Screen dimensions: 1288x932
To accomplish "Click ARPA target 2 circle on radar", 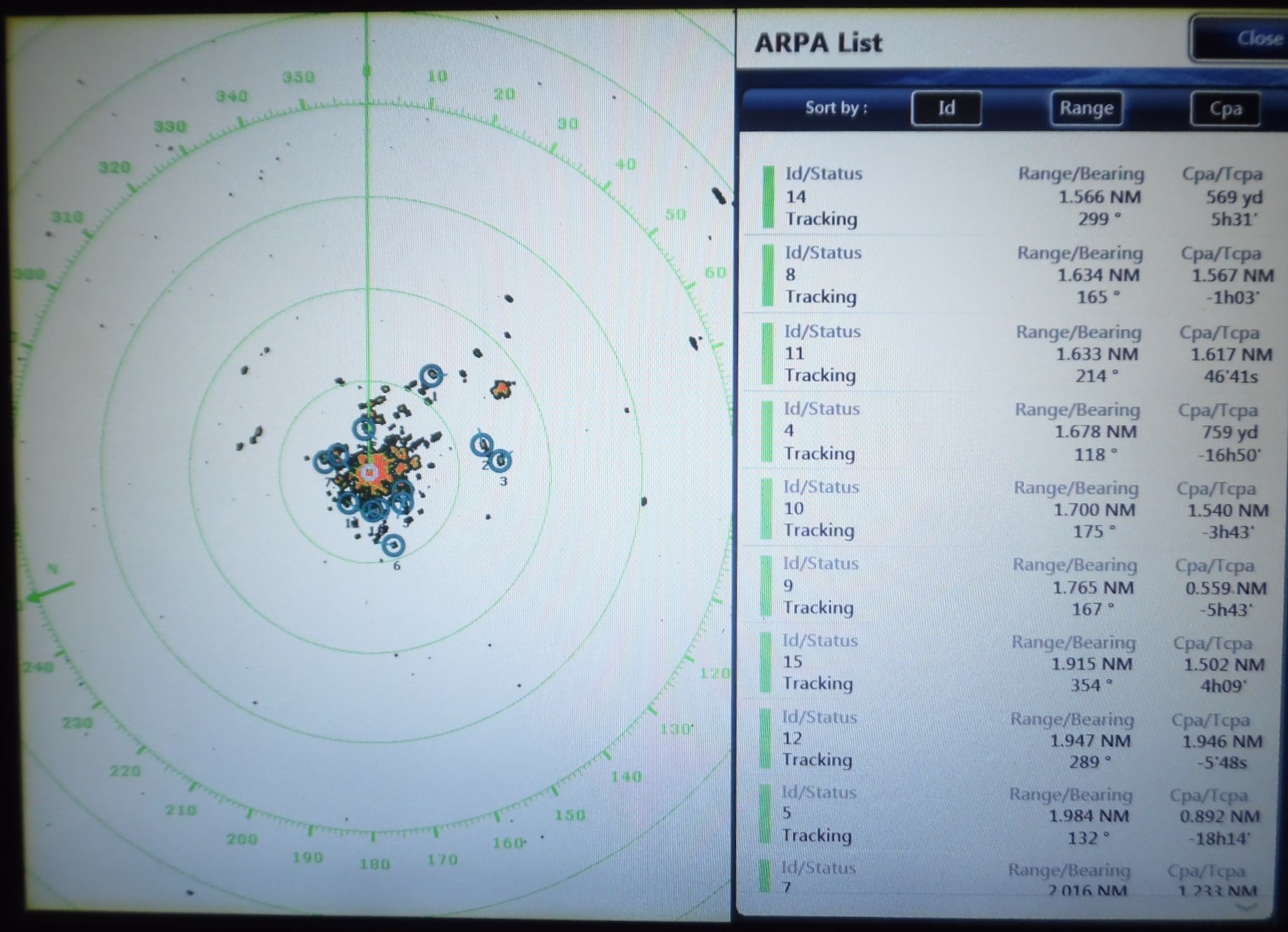I will point(482,445).
